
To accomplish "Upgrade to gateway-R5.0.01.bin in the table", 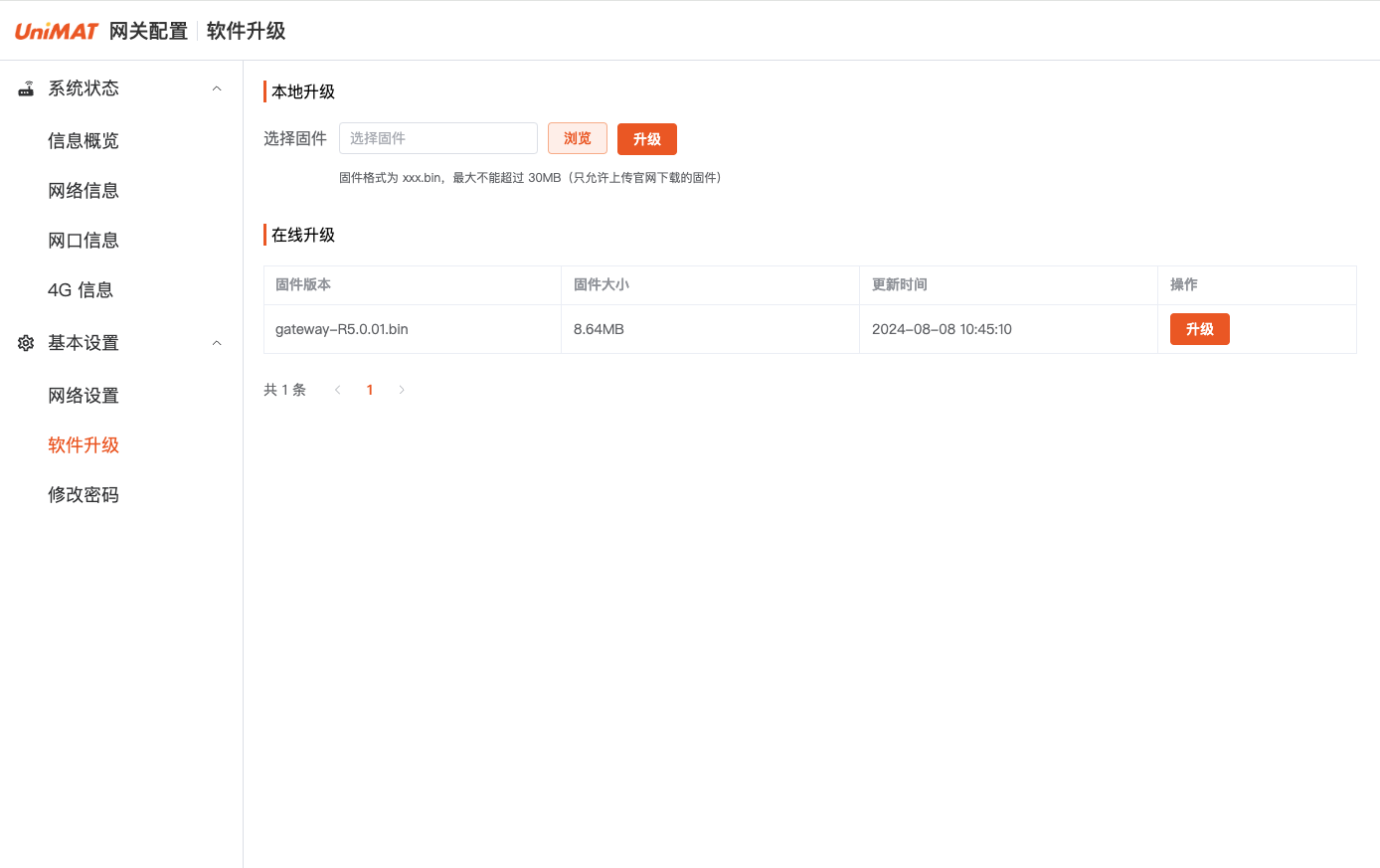I will pyautogui.click(x=1199, y=329).
